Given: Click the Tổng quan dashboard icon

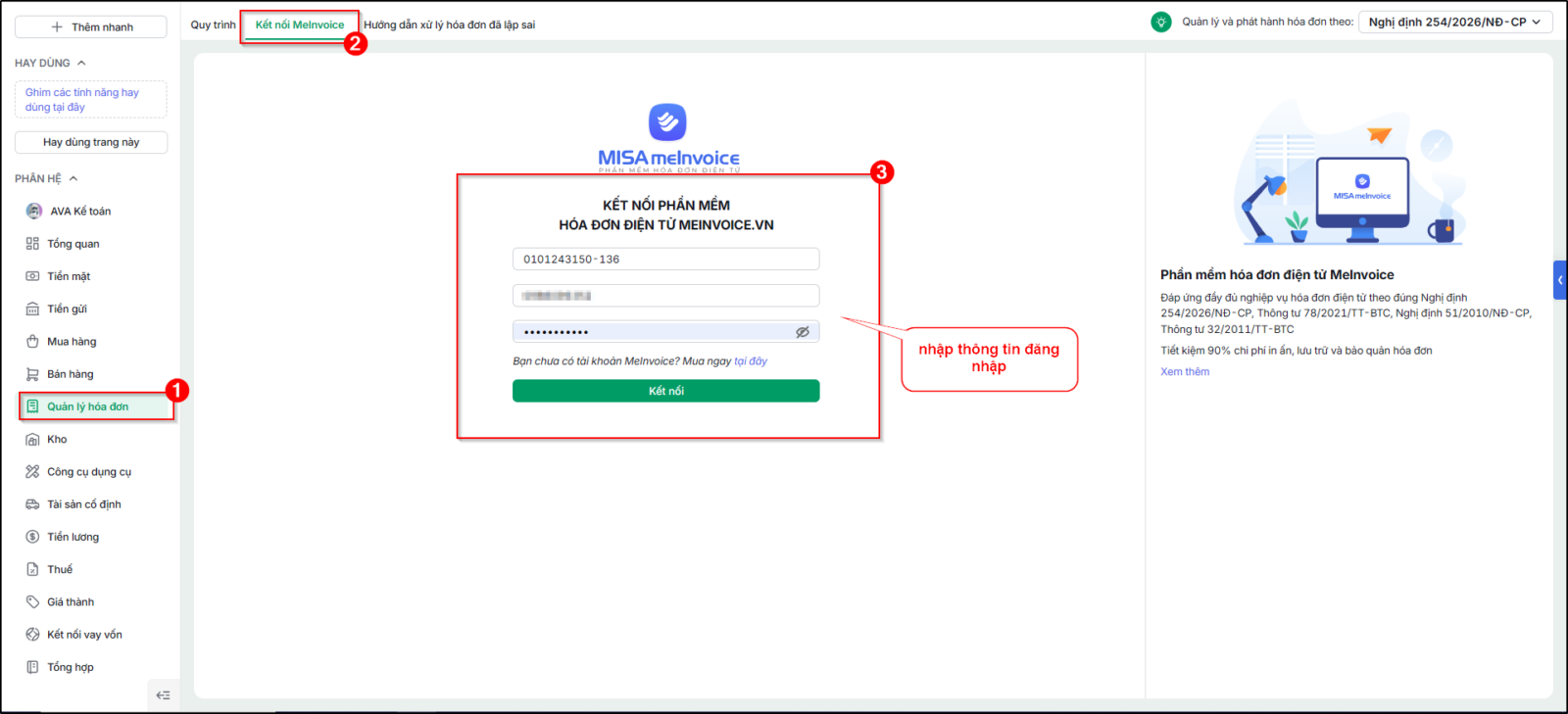Looking at the screenshot, I should [32, 244].
